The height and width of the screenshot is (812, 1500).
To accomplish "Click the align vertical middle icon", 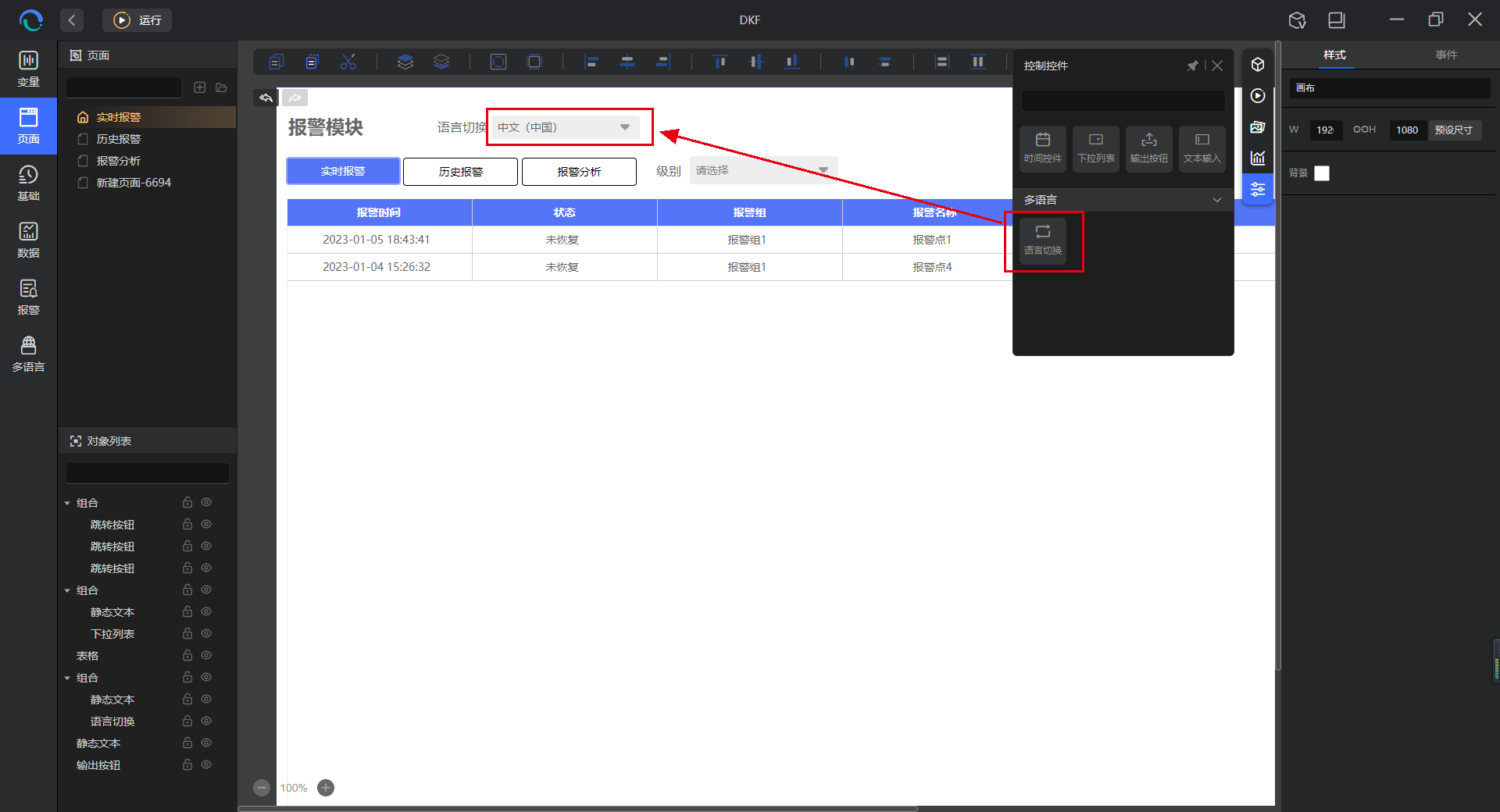I will tap(756, 62).
